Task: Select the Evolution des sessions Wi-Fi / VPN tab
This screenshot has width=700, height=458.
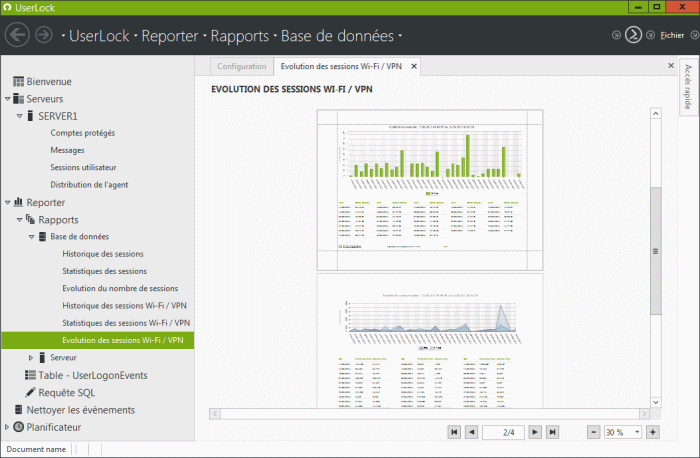Action: 341,67
